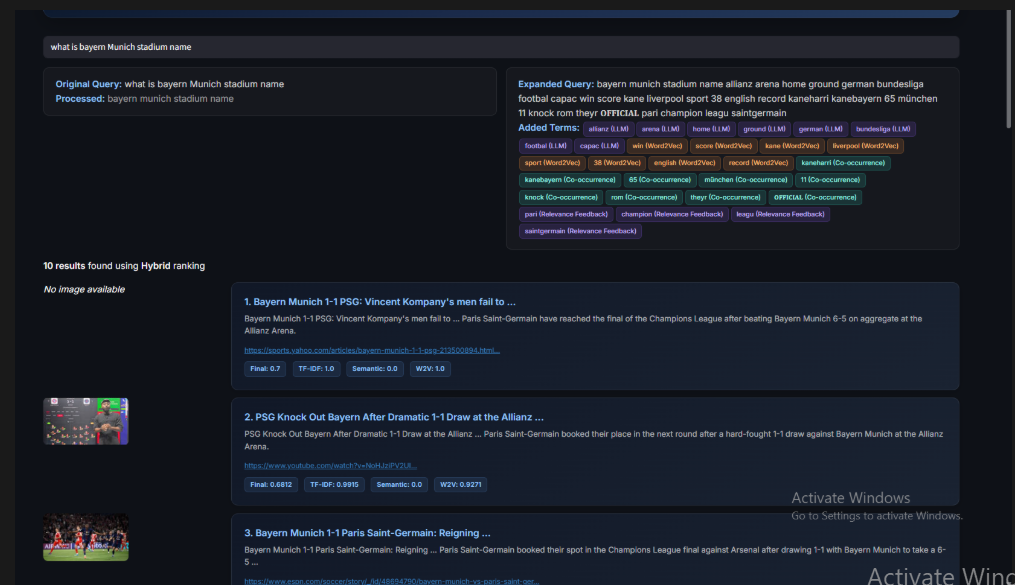Click the 'Processed:' label
1015x585 pixels.
[x=80, y=98]
